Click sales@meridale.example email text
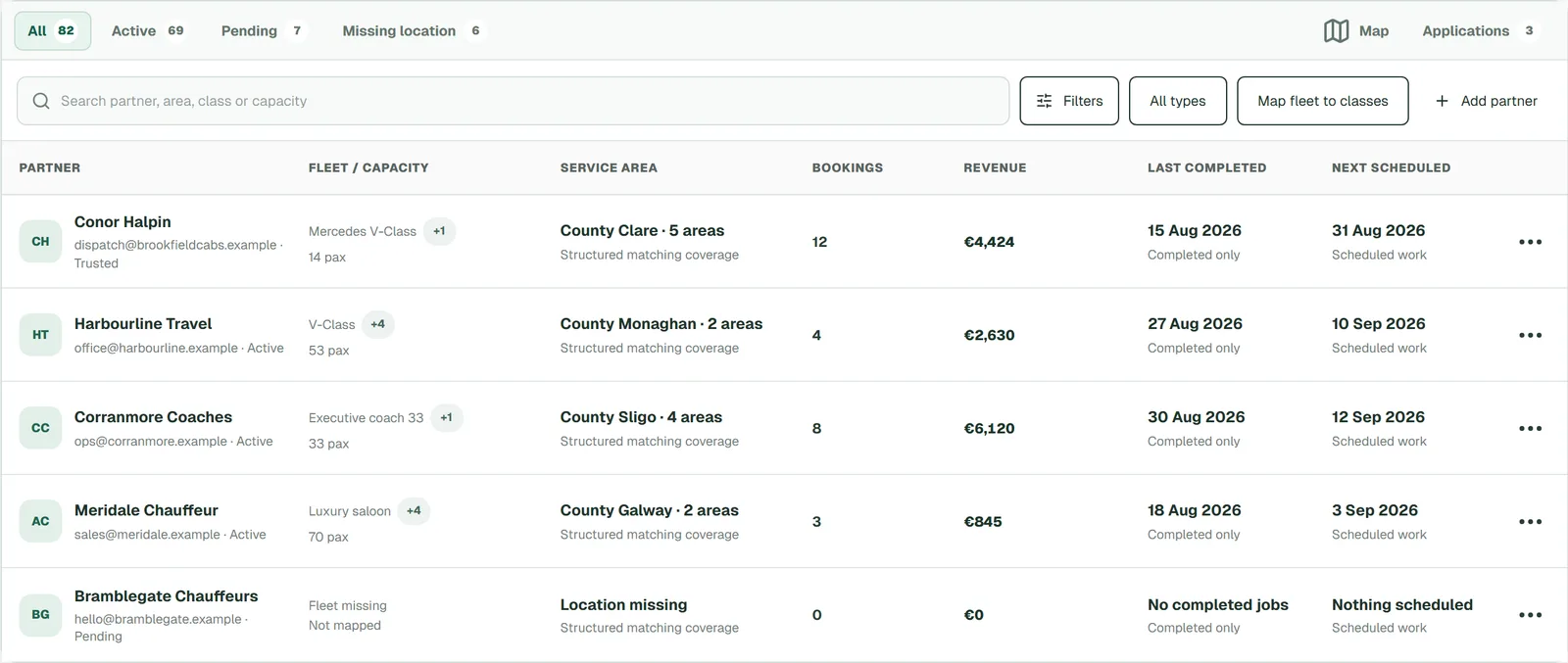Image resolution: width=1568 pixels, height=663 pixels. [x=147, y=535]
